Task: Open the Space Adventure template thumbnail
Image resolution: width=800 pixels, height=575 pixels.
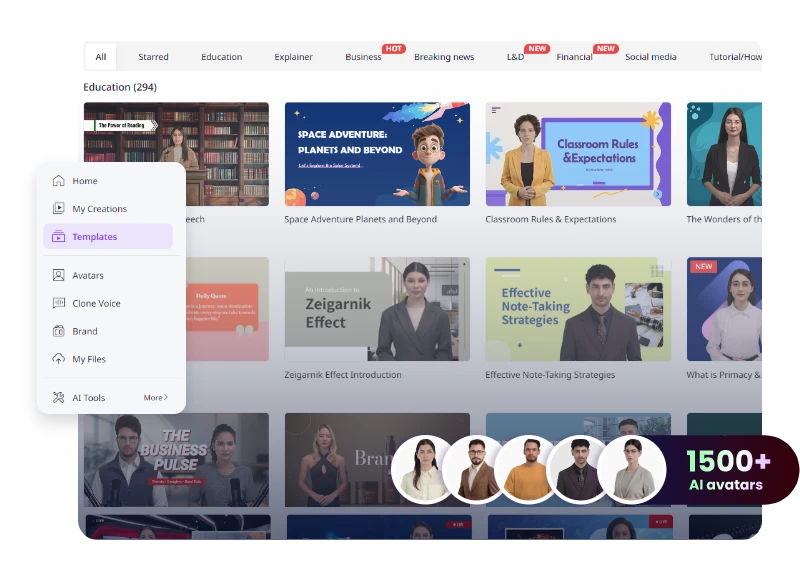Action: 377,154
